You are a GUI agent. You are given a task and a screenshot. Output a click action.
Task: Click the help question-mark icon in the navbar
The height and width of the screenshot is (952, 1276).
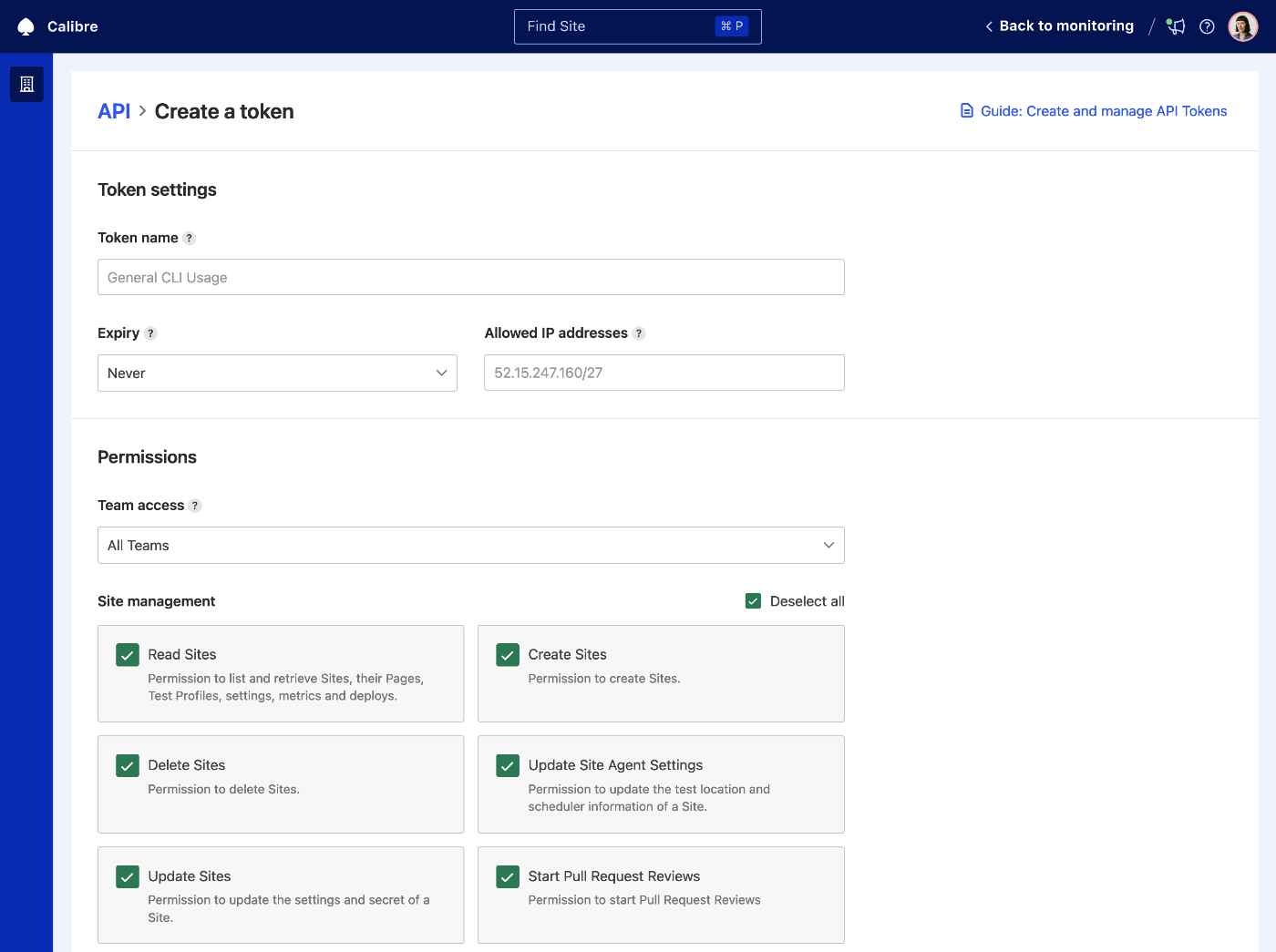pyautogui.click(x=1207, y=26)
